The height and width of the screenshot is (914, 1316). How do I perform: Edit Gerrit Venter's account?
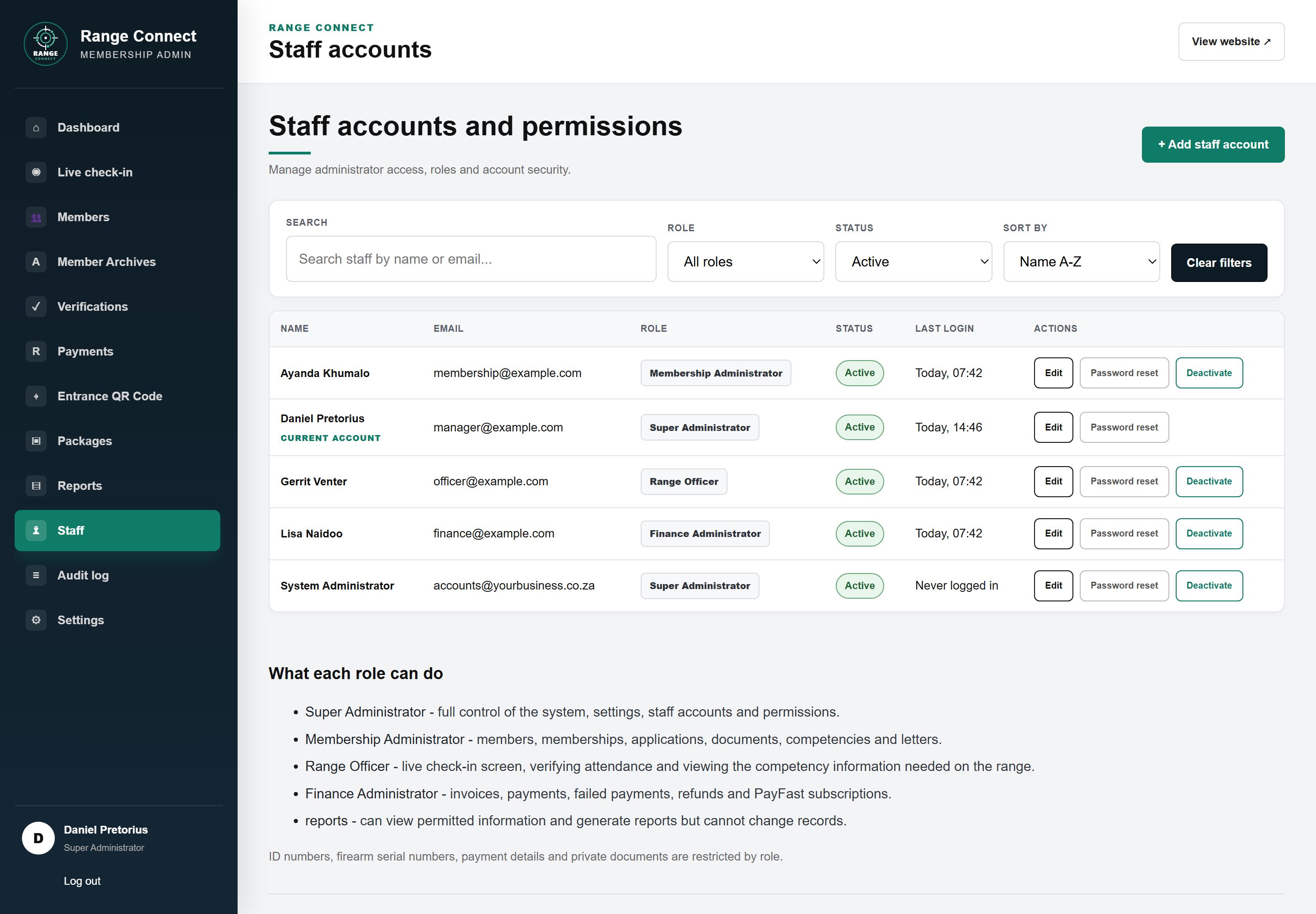click(x=1053, y=482)
